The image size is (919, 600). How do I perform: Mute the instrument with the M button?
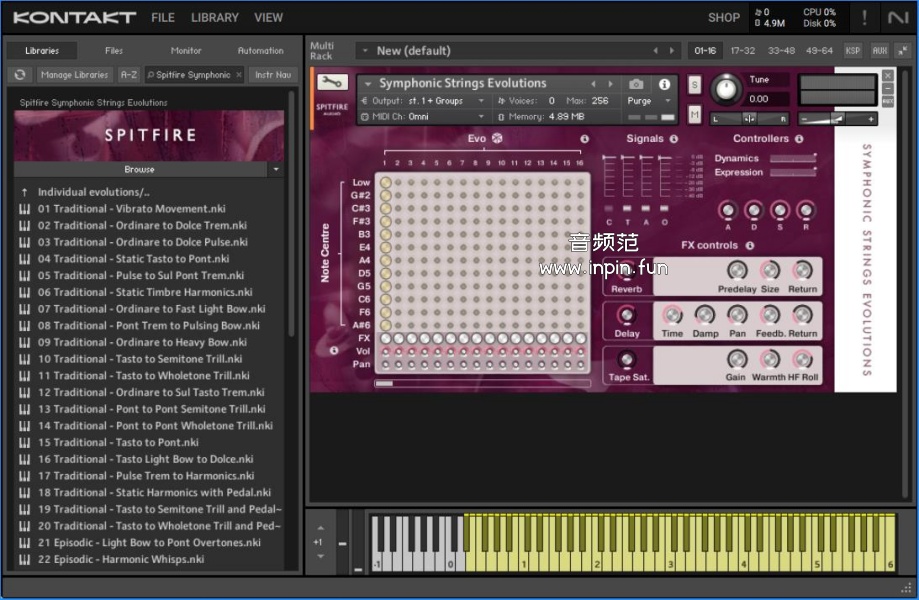coord(694,114)
